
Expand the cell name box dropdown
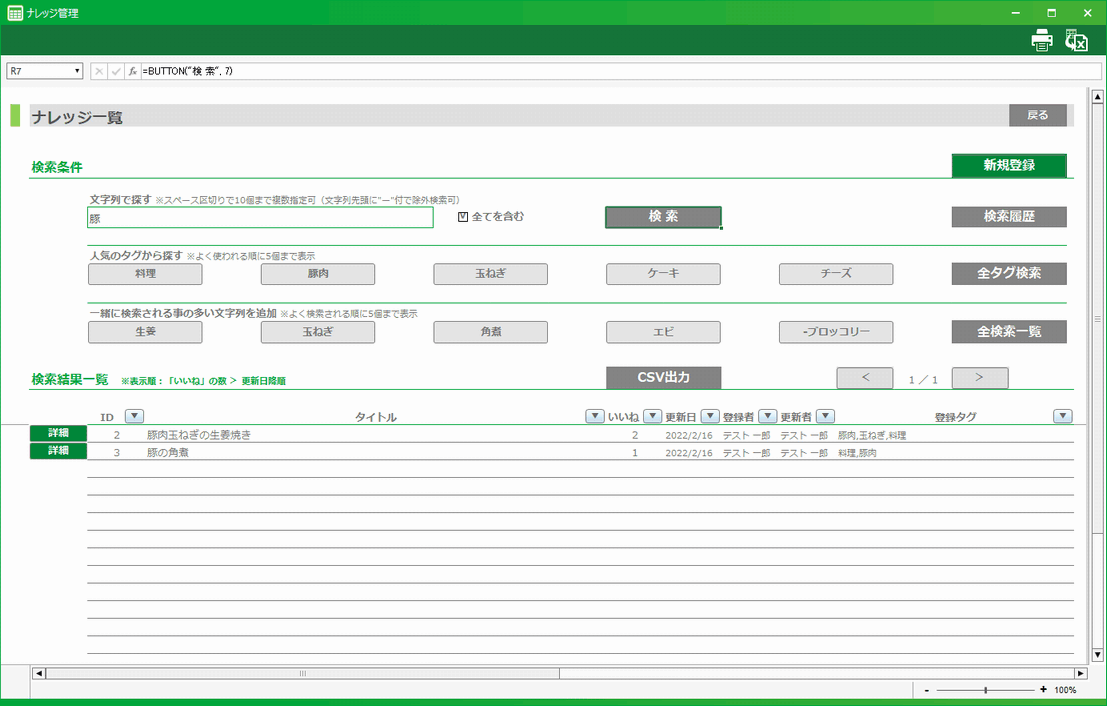pyautogui.click(x=77, y=71)
